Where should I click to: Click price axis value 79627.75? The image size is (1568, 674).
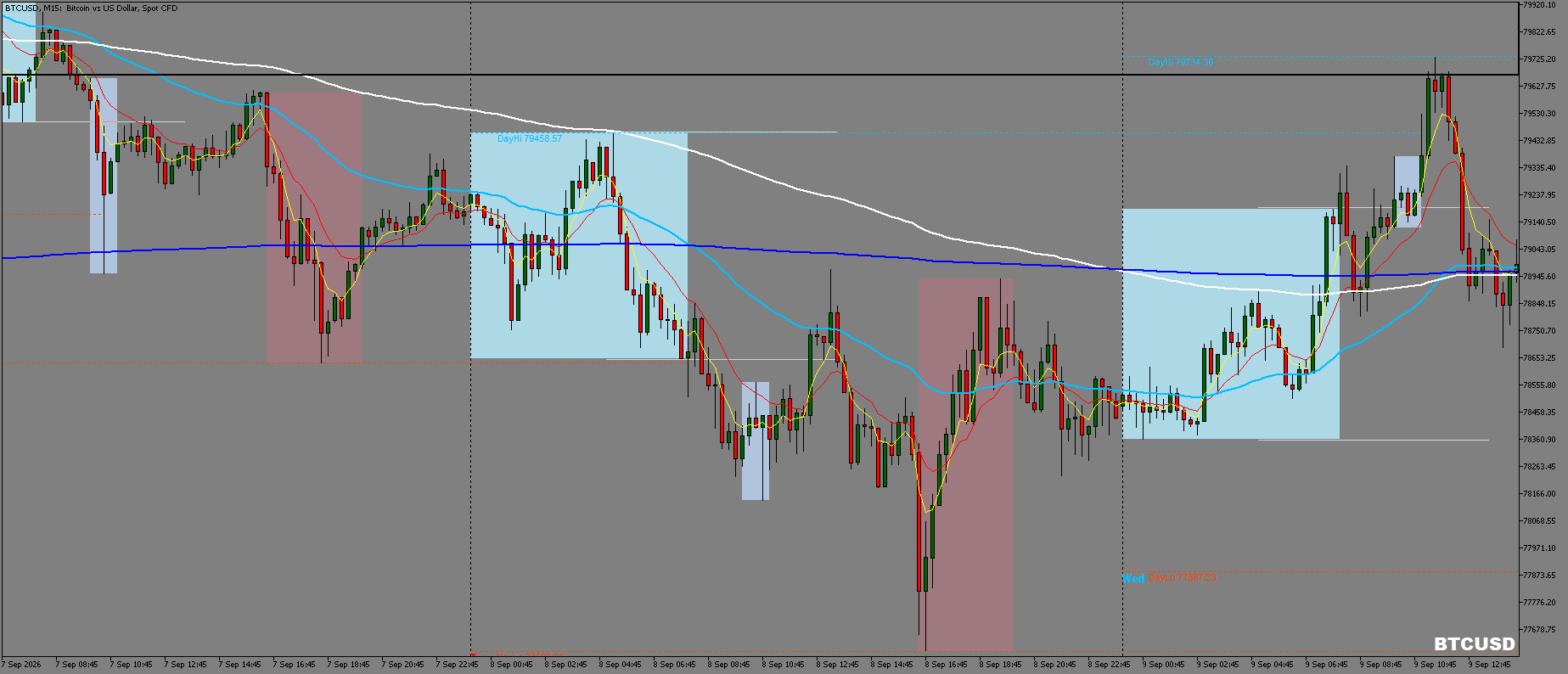tap(1539, 87)
